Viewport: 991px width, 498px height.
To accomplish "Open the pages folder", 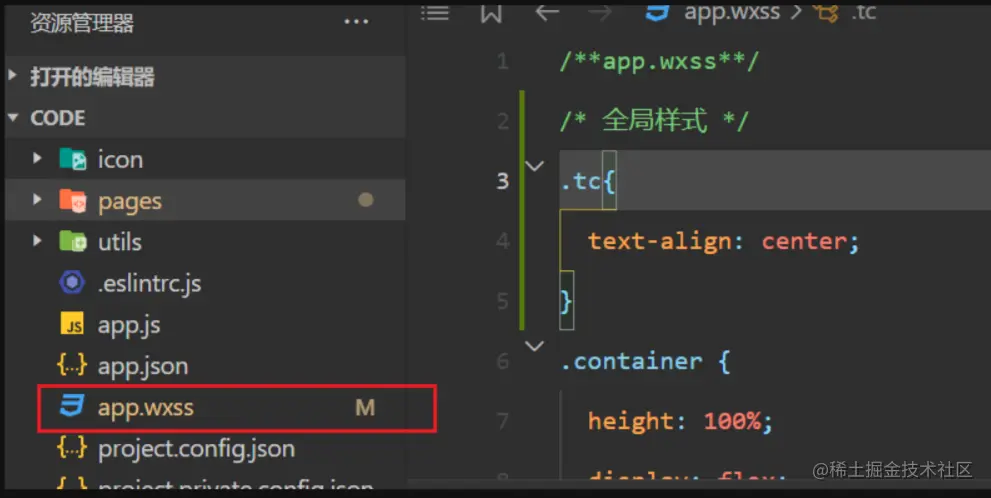I will tap(130, 202).
